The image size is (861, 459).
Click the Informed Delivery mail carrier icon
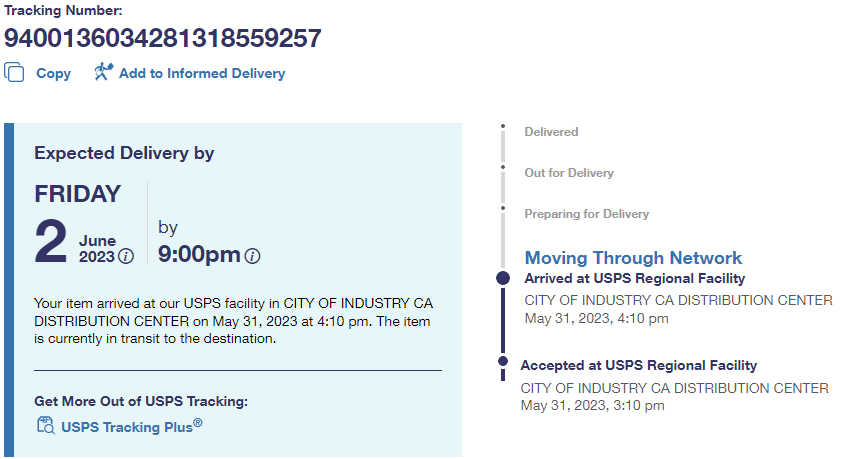click(103, 72)
